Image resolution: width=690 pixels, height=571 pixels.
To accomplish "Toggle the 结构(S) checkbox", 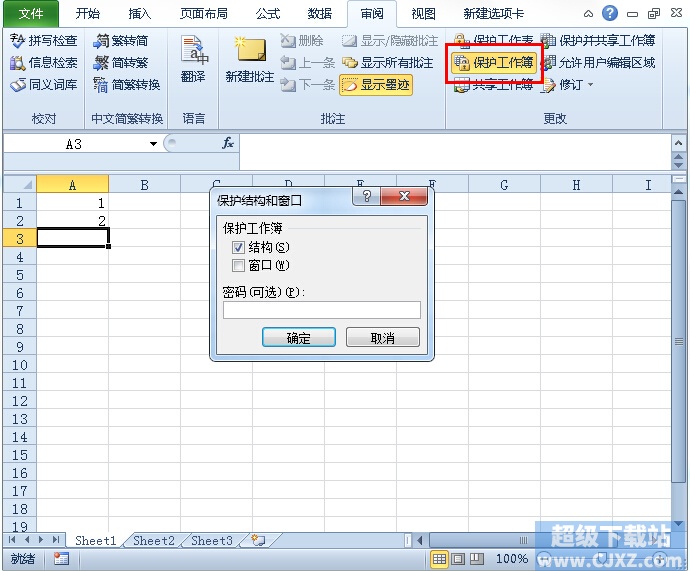I will pyautogui.click(x=238, y=247).
